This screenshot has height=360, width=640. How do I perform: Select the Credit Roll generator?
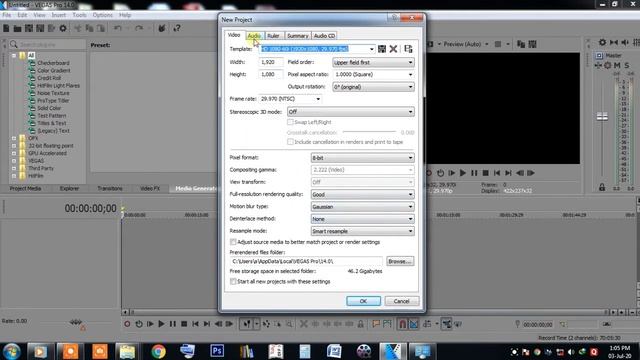pos(49,78)
